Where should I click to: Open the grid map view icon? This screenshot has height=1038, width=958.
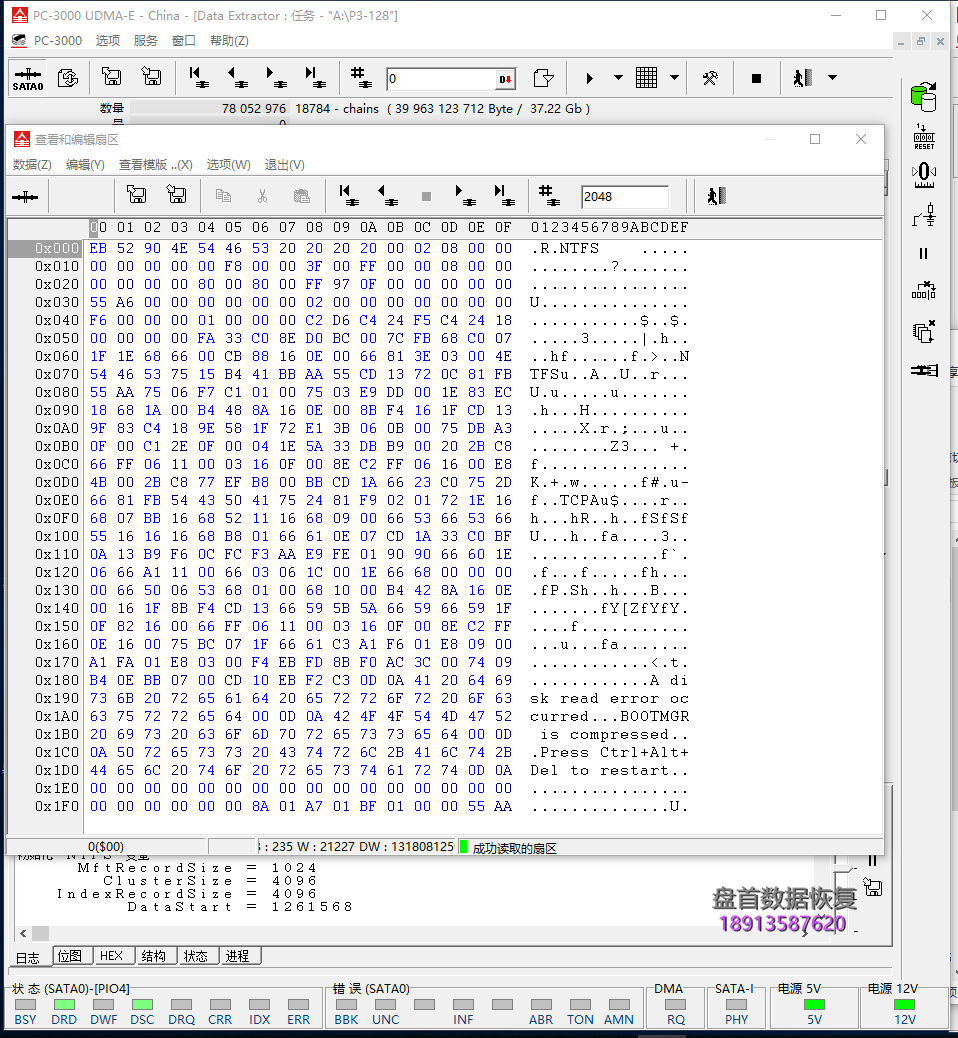[x=646, y=78]
